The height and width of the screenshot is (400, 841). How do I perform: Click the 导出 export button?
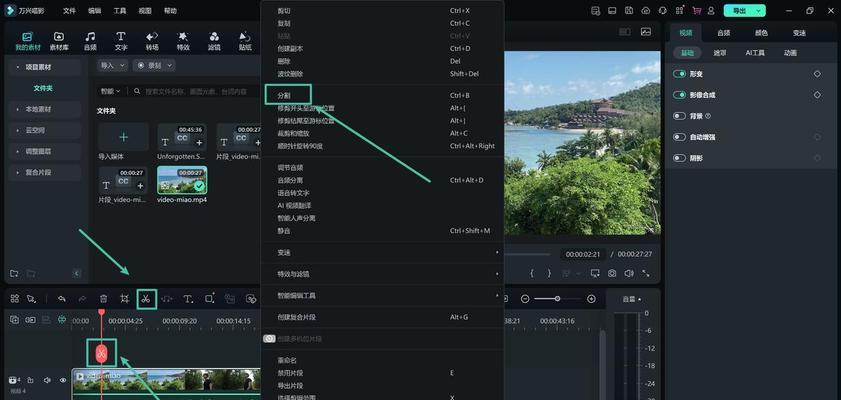739,11
